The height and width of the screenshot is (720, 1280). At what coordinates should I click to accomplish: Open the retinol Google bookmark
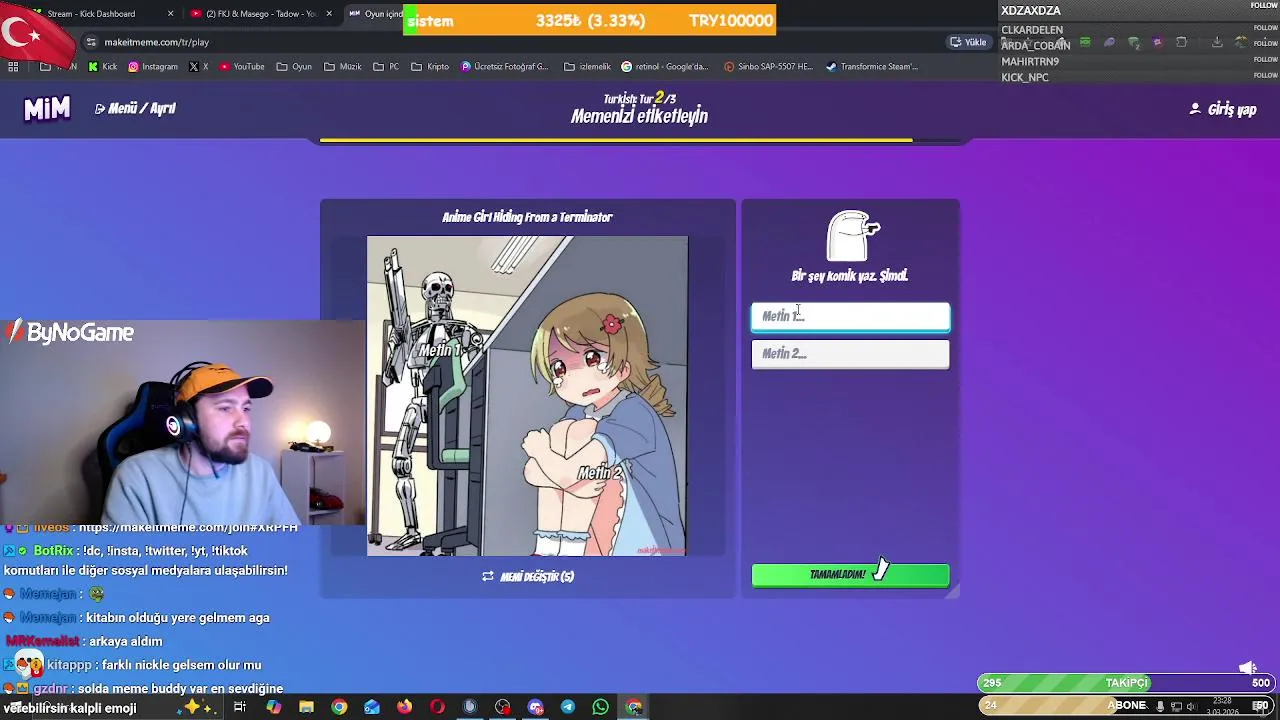coord(664,67)
